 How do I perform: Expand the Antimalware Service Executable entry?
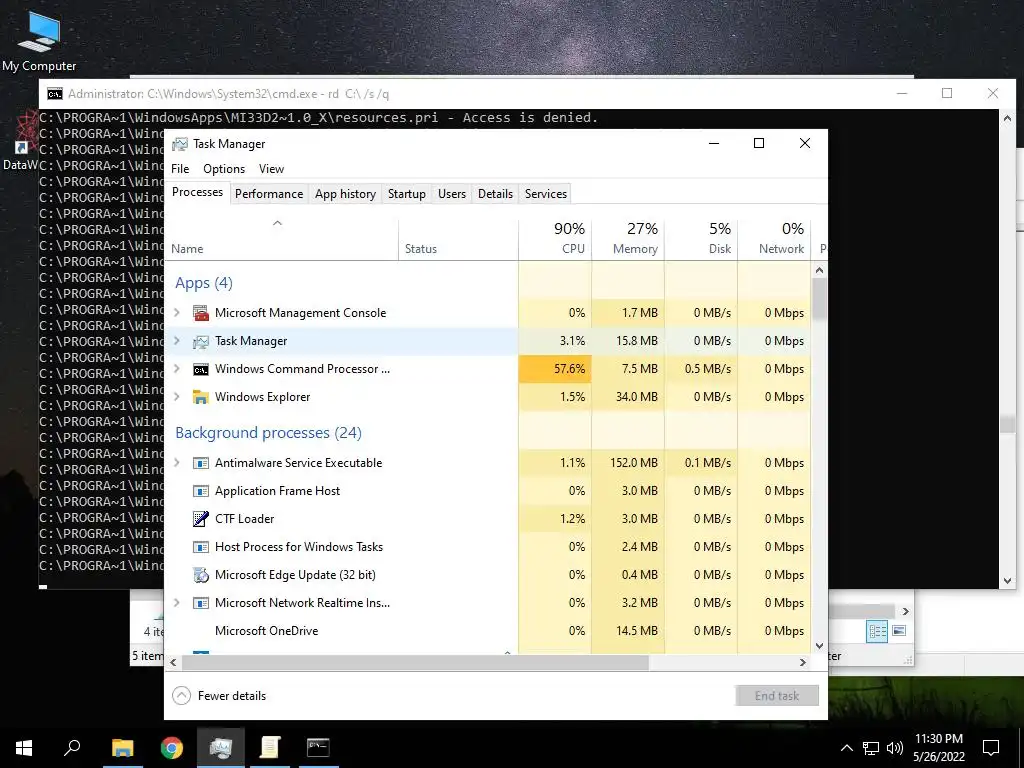177,463
